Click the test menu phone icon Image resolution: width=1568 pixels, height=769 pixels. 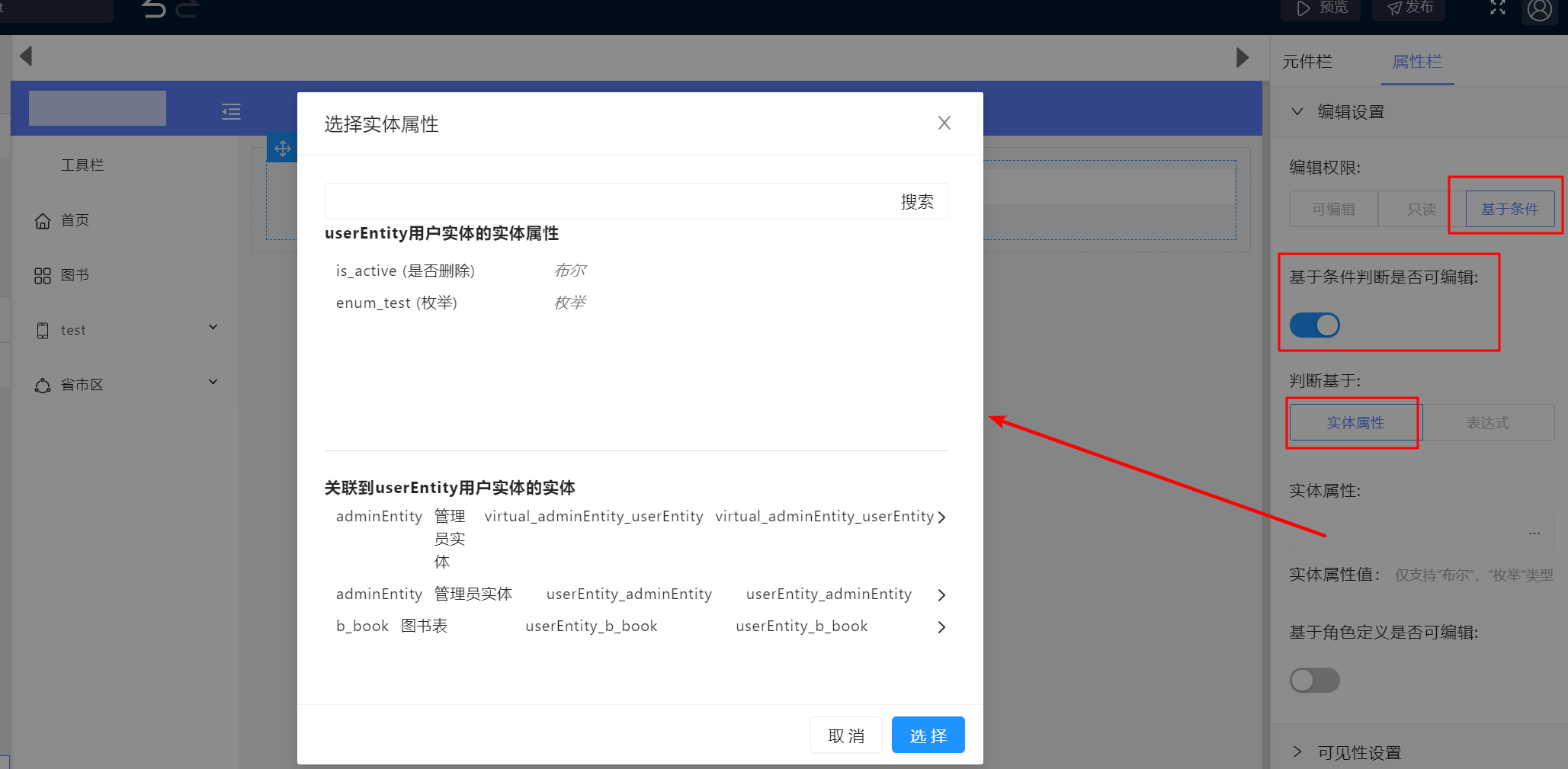pos(43,331)
